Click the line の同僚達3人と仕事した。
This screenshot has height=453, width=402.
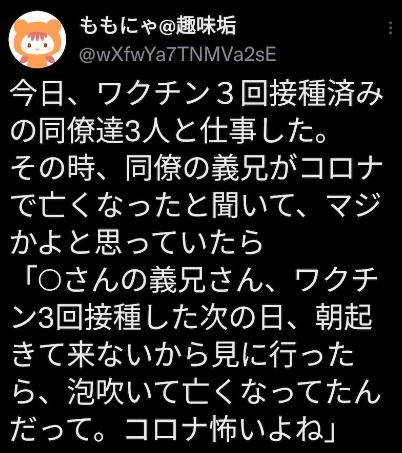[x=168, y=131]
